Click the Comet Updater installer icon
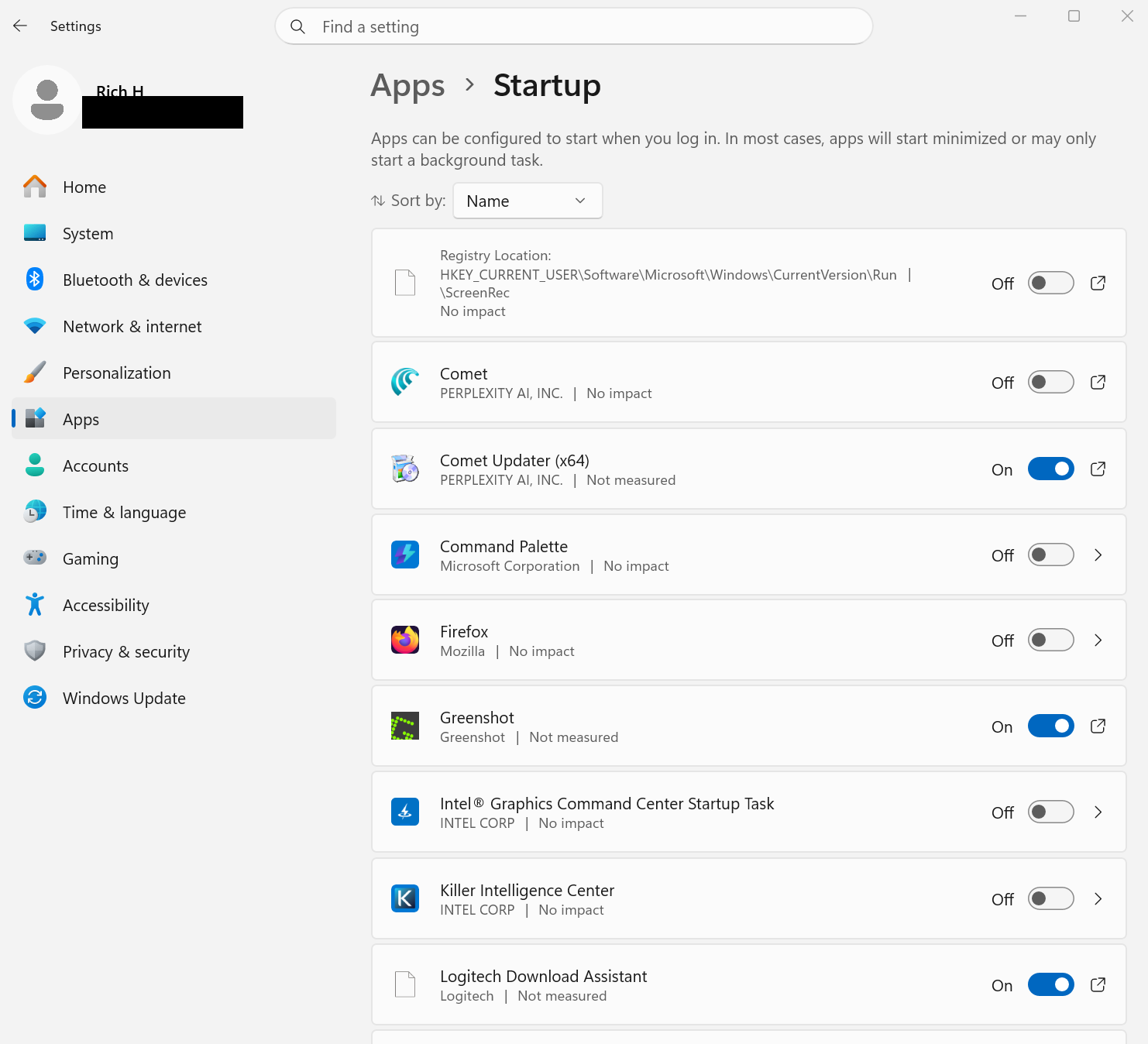The width and height of the screenshot is (1148, 1044). (405, 469)
